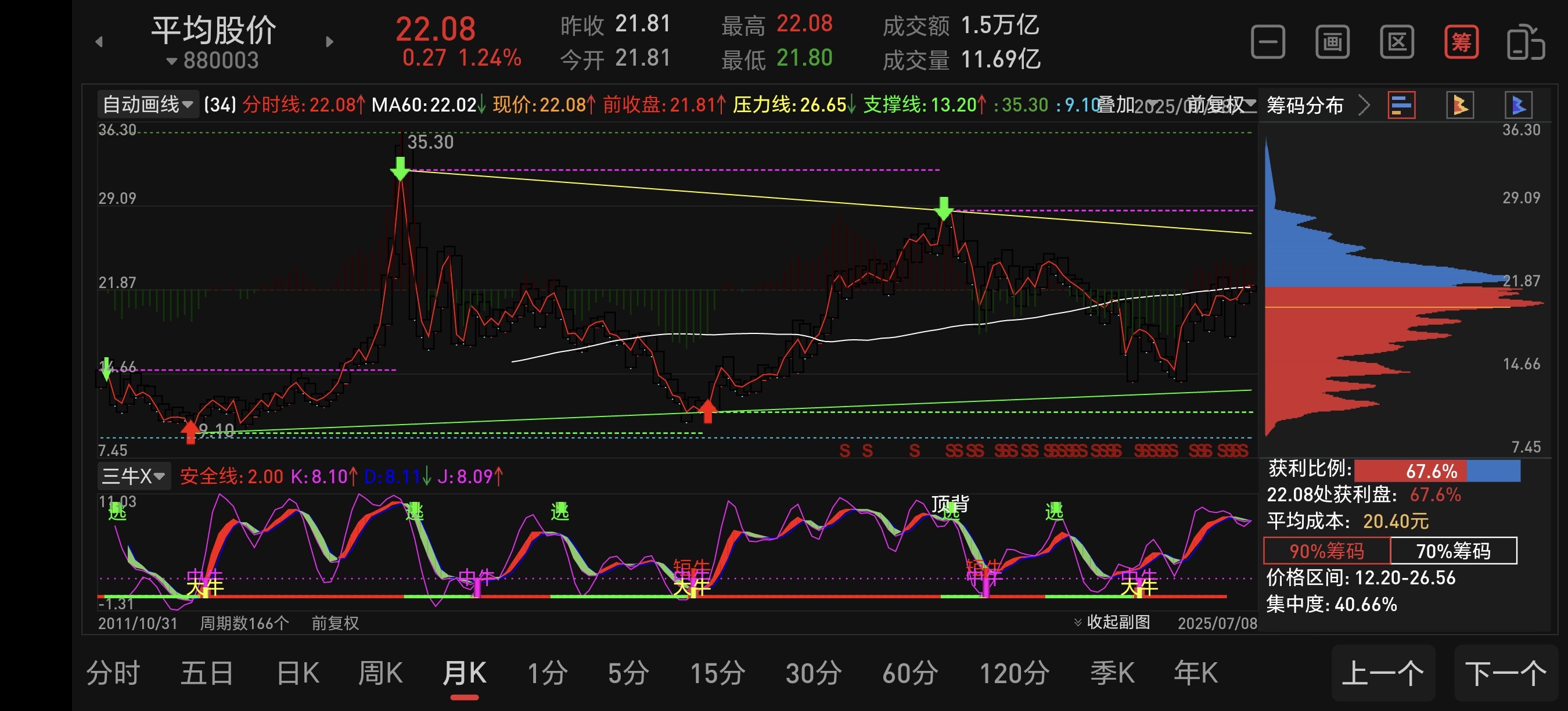The height and width of the screenshot is (711, 1568).
Task: Click the 集中度: 40.66% text
Action: click(1331, 604)
